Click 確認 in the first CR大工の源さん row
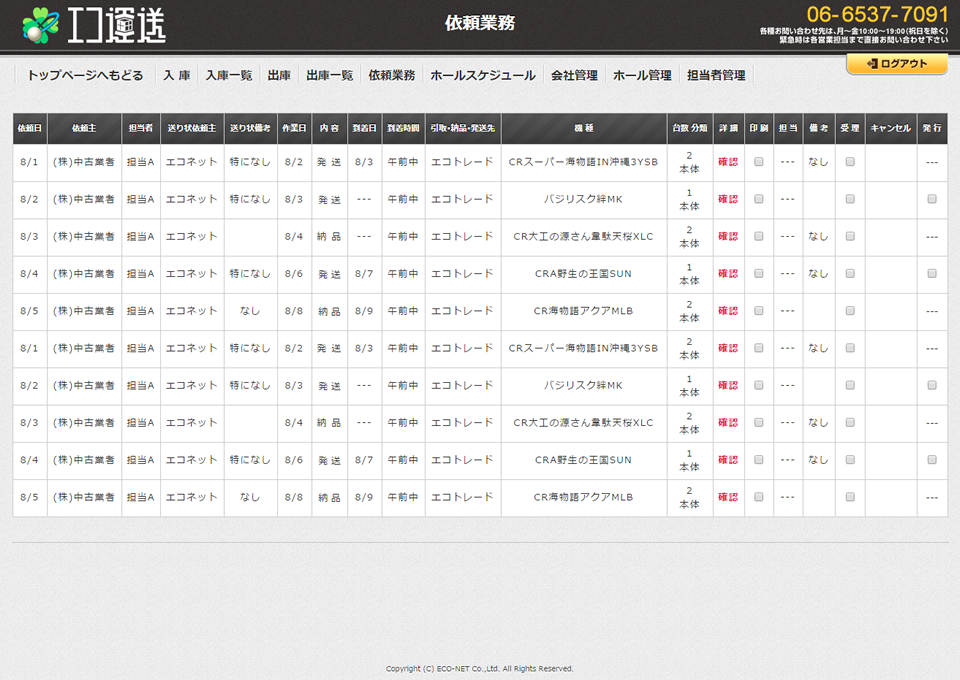Image resolution: width=960 pixels, height=680 pixels. [728, 236]
